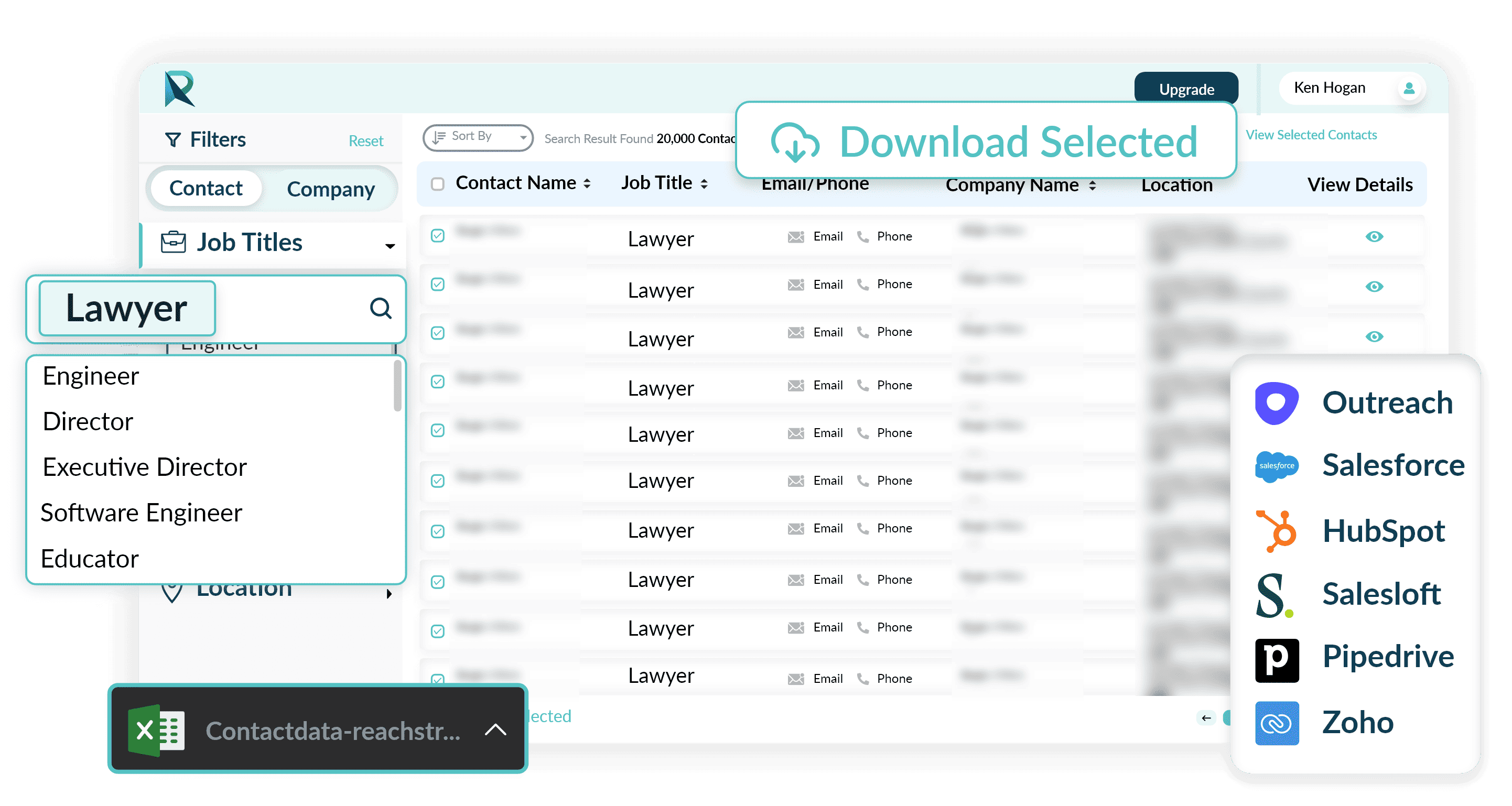Click the Phone link in second Lawyer row
1512x806 pixels.
coord(894,284)
